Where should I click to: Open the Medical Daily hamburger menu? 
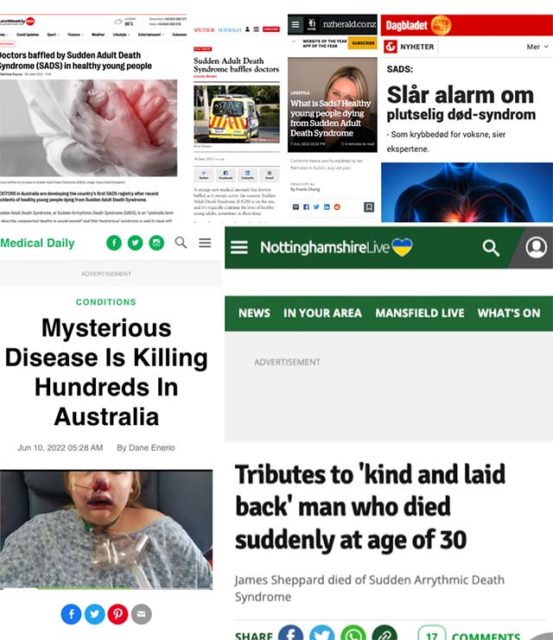(x=205, y=242)
